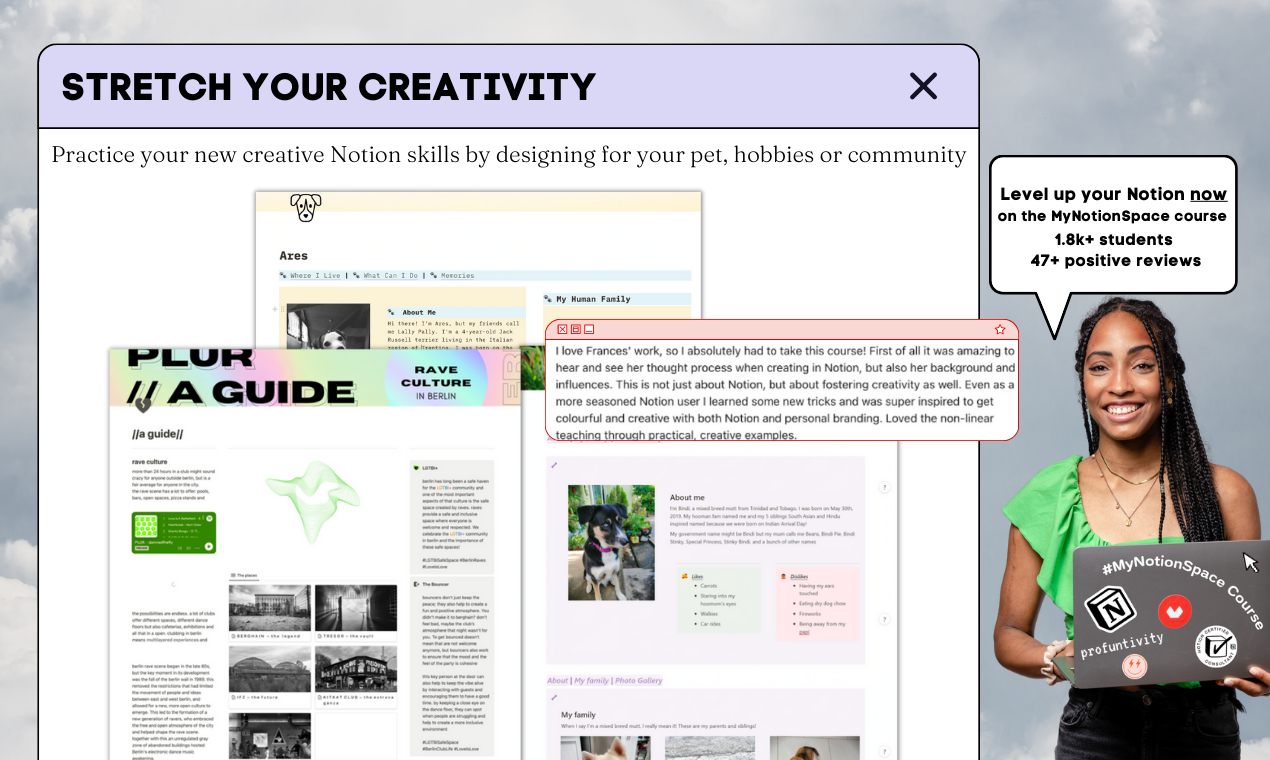Open the About link on Bindi's page

[x=557, y=680]
